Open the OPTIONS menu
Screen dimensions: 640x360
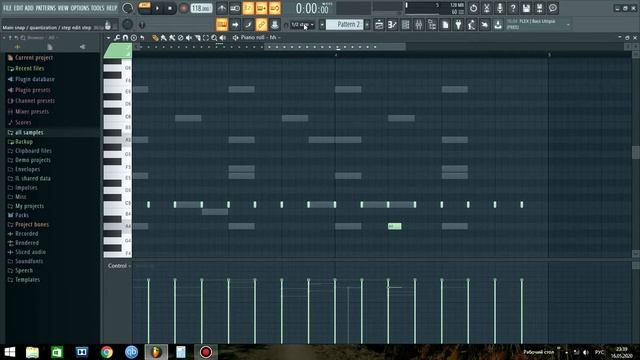pos(80,8)
